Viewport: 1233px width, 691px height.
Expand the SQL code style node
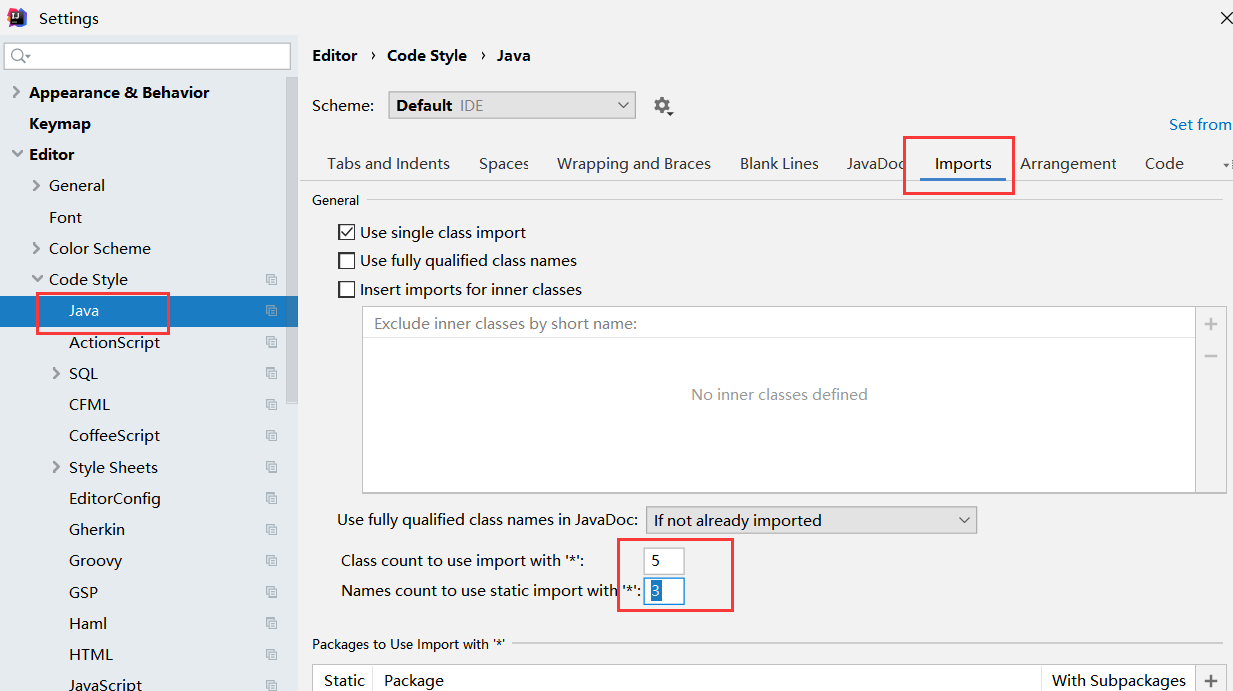56,373
